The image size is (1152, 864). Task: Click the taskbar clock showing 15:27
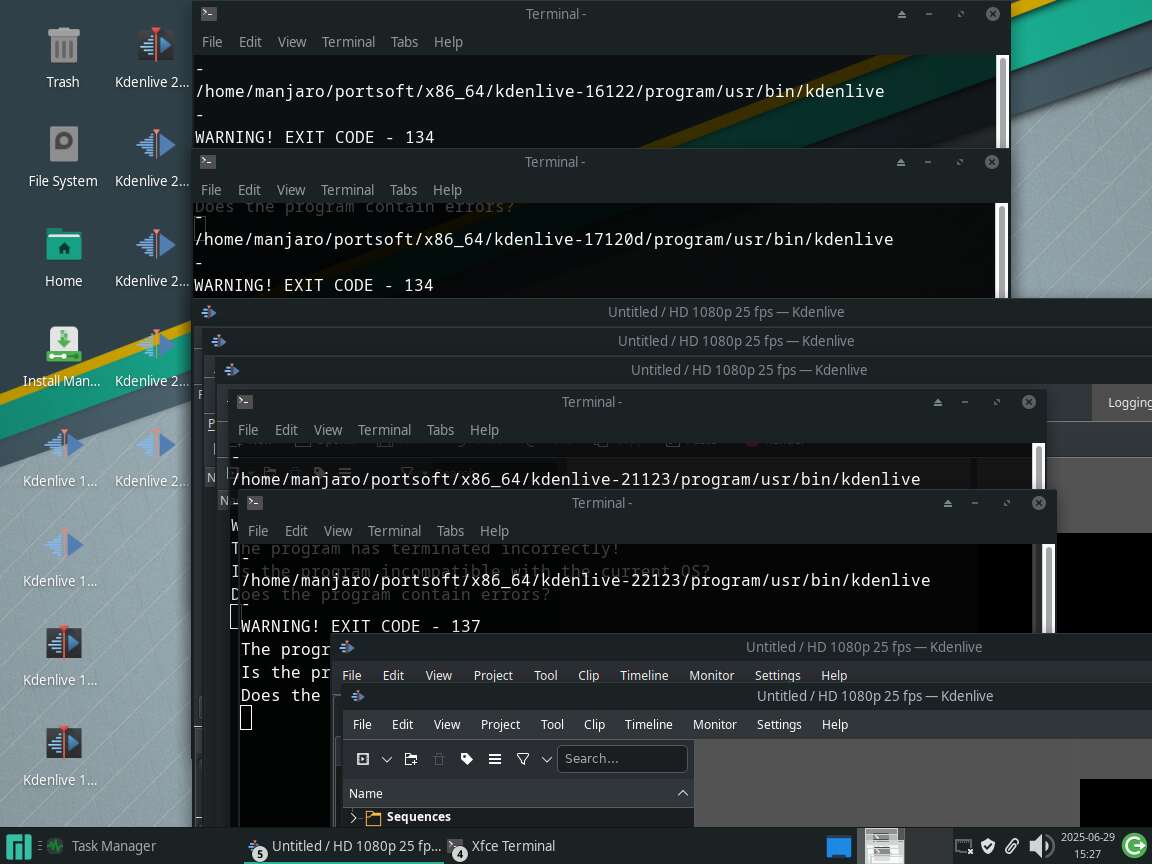click(x=1087, y=846)
